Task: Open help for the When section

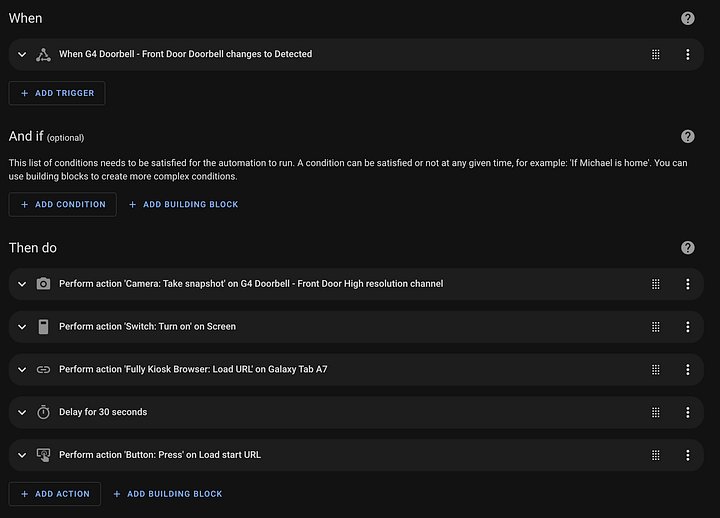Action: click(687, 18)
